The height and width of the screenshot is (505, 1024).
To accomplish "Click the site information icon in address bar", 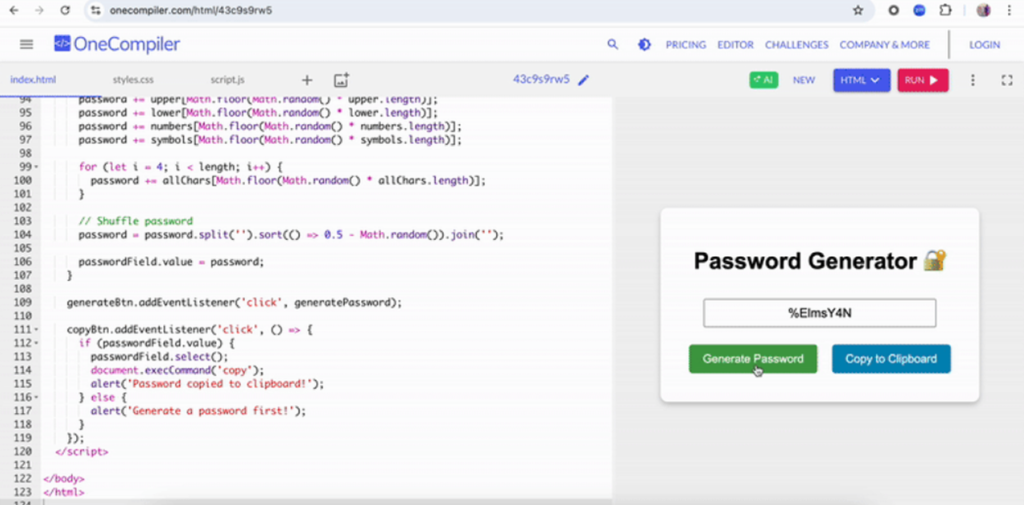I will (97, 10).
